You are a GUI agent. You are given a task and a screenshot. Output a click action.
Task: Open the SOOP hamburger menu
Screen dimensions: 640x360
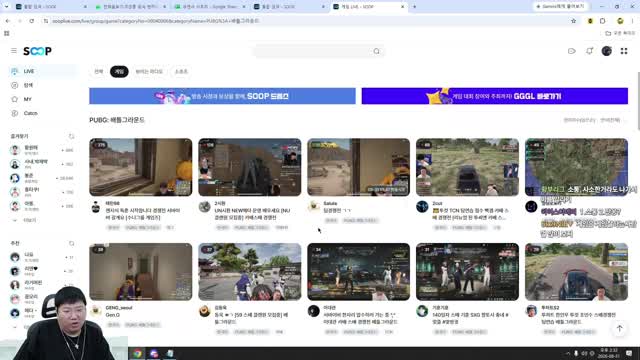14,51
